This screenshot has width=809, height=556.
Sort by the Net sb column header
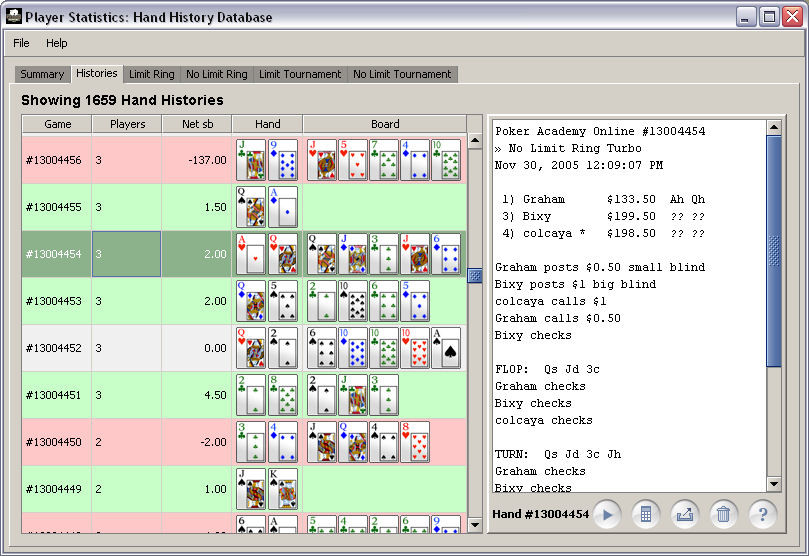(x=198, y=124)
